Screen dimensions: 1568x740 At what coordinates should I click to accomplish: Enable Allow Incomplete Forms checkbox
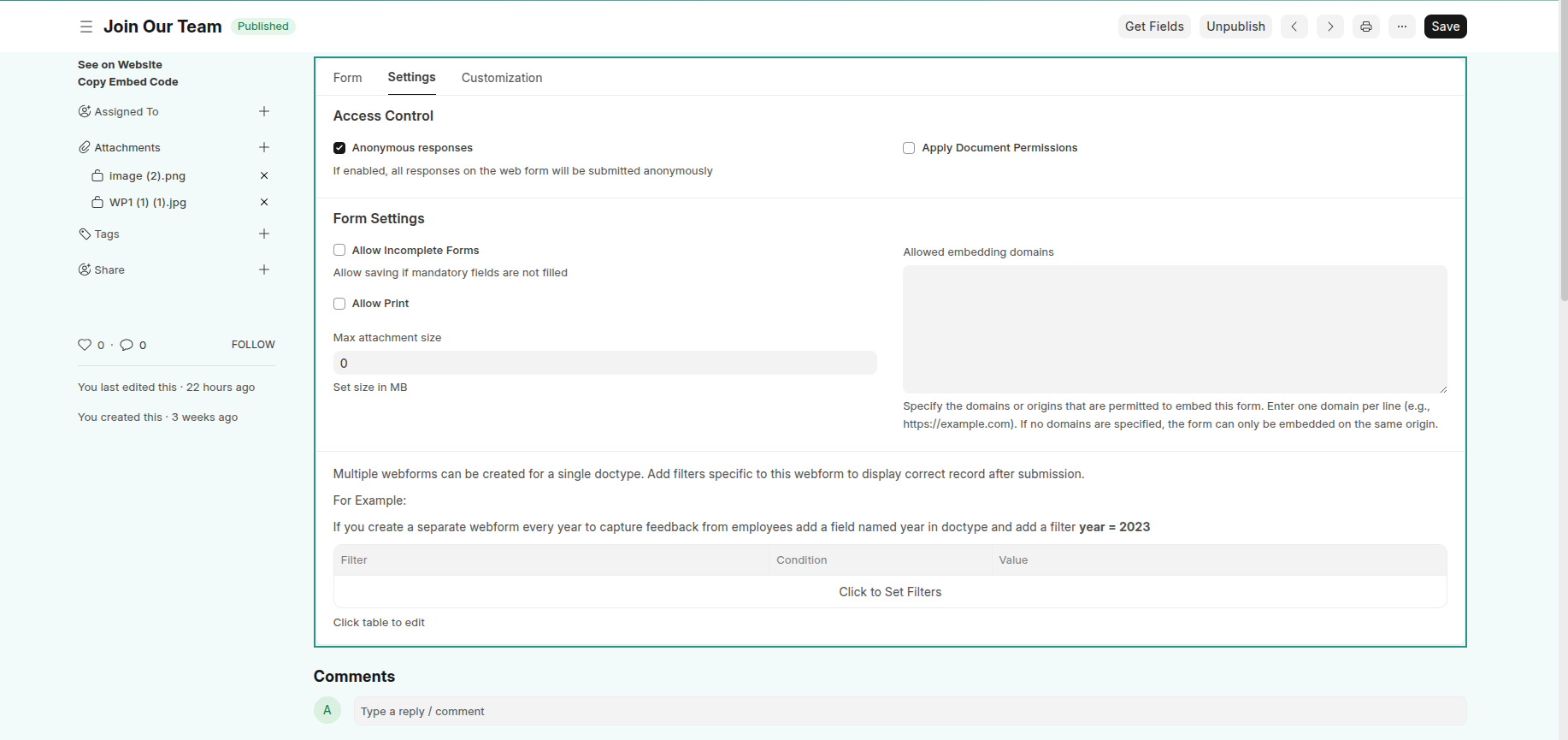[339, 250]
